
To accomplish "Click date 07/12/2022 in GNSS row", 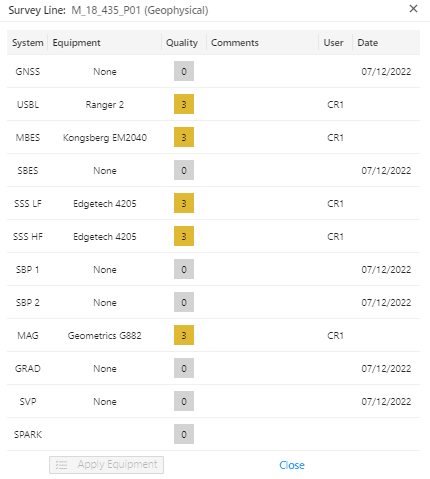I will [386, 71].
